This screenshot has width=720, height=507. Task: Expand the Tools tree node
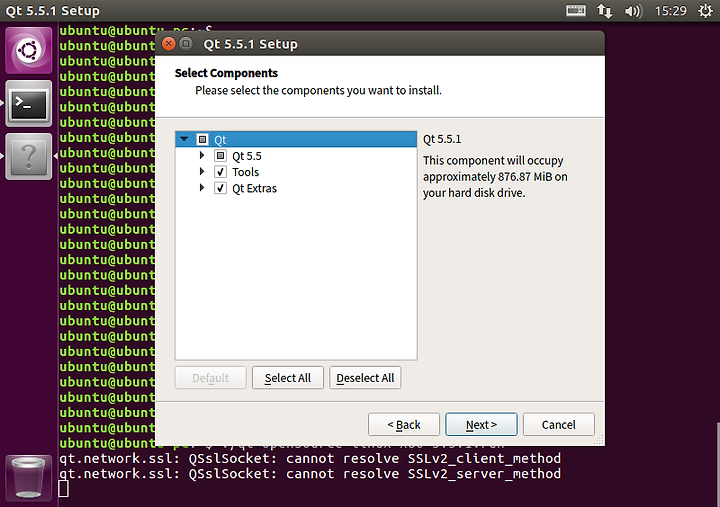(x=202, y=171)
